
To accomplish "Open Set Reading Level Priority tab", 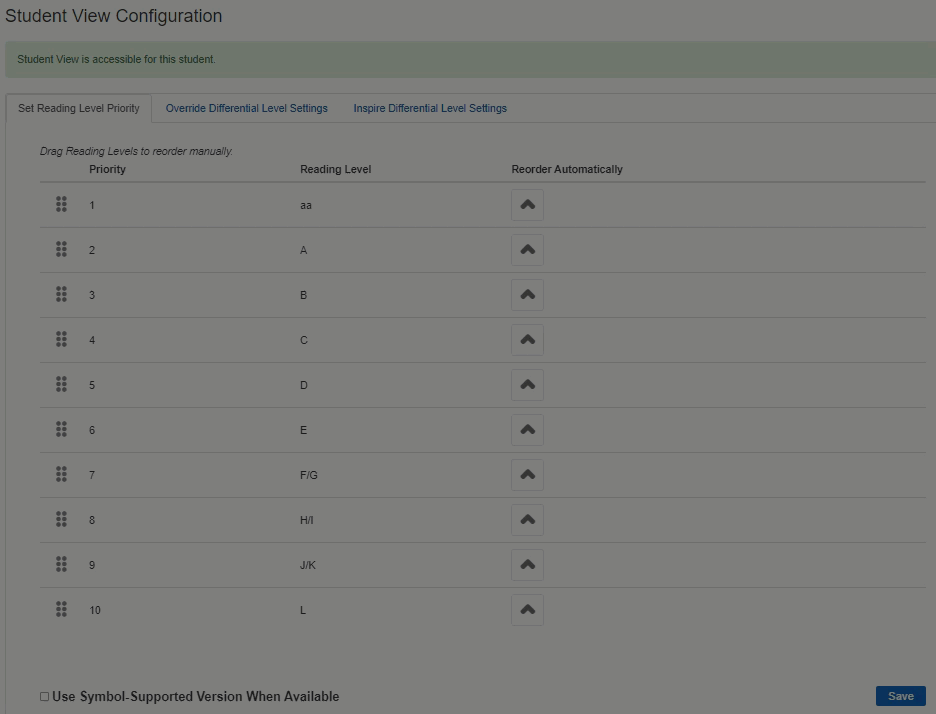I will coord(79,108).
